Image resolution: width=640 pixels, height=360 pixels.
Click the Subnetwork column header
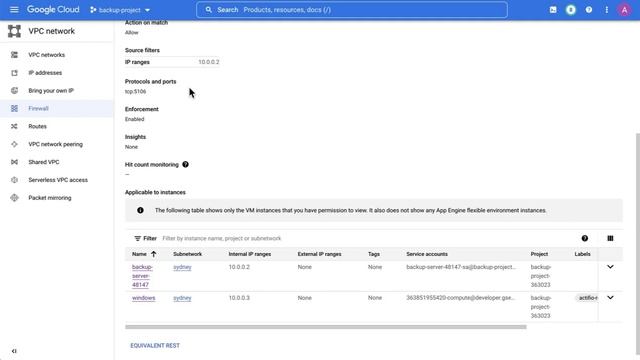tap(187, 254)
